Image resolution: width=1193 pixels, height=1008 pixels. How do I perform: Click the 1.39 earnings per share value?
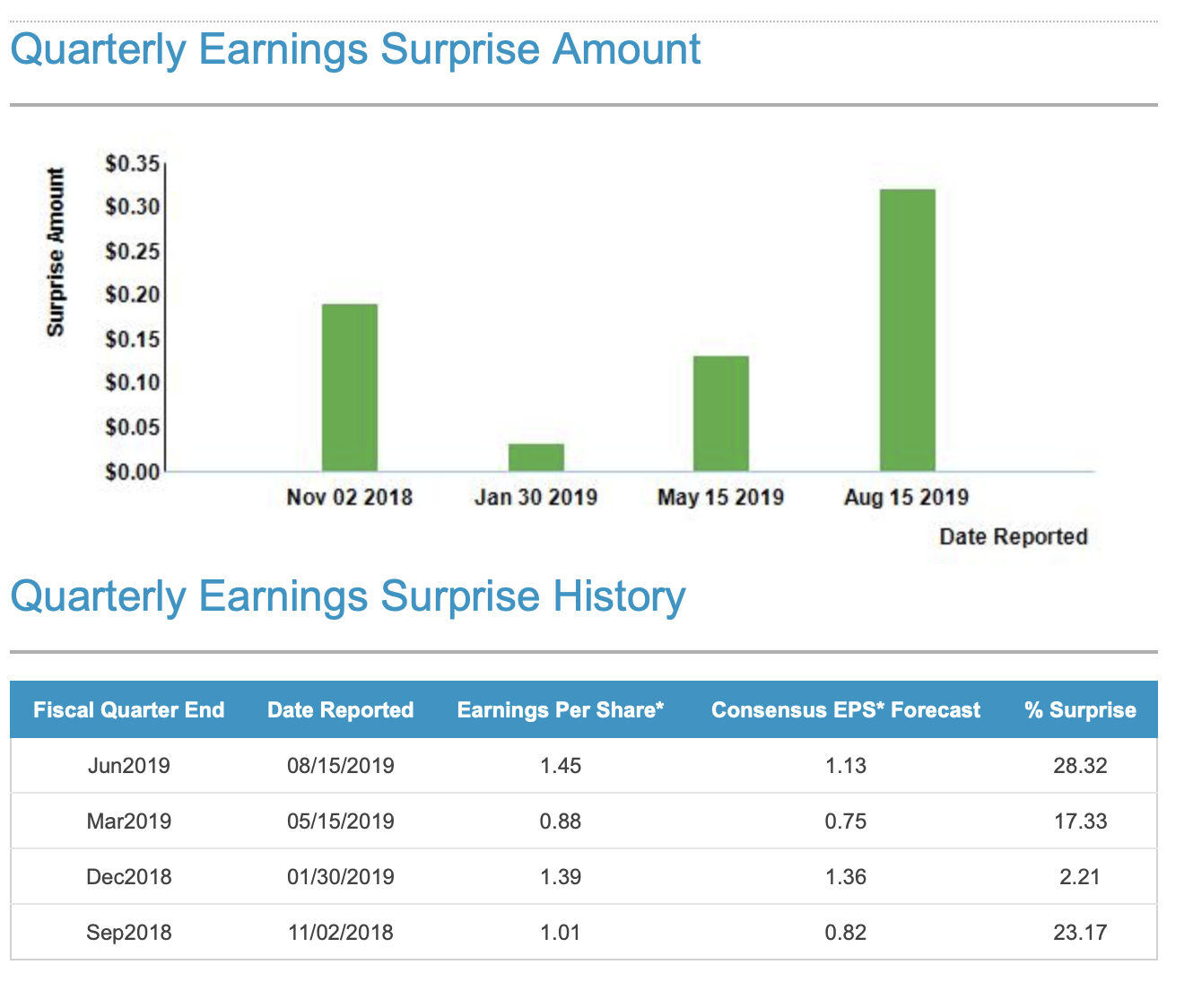(x=561, y=877)
